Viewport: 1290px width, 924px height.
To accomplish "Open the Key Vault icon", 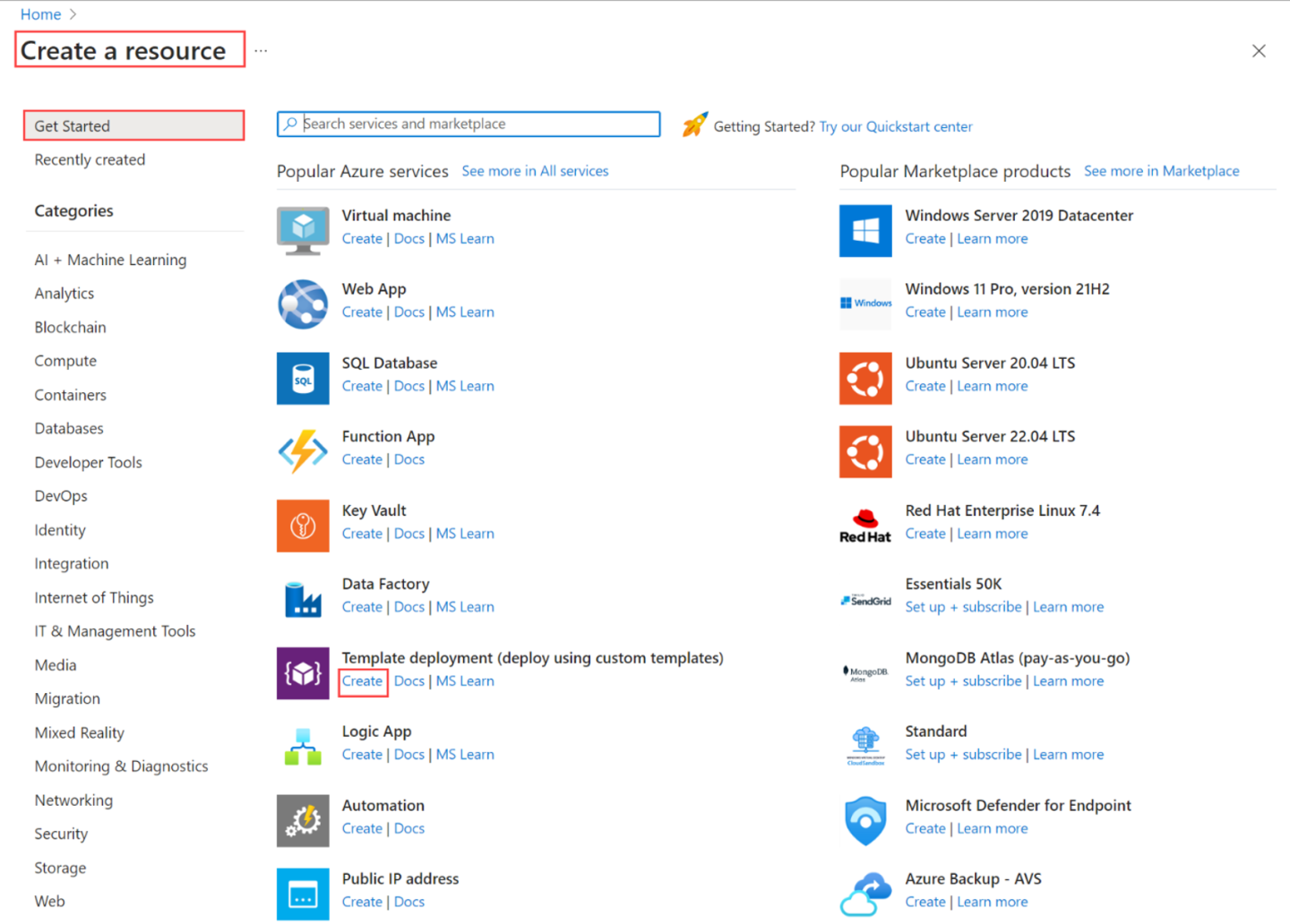I will pyautogui.click(x=303, y=526).
